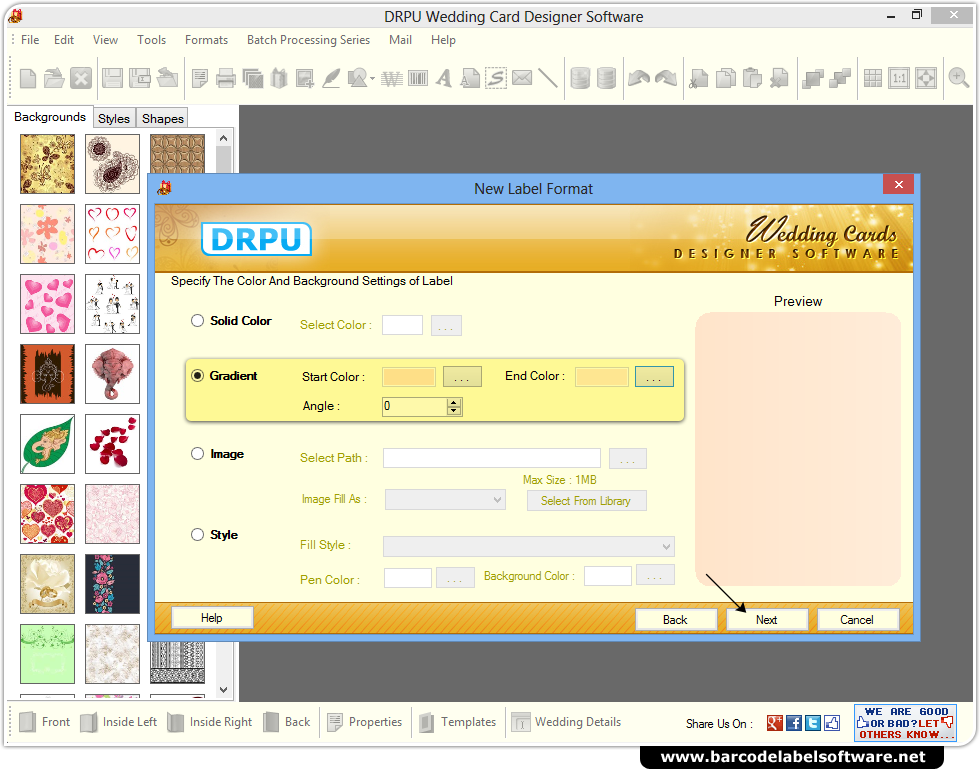Click the Select Path input field
Image resolution: width=980 pixels, height=769 pixels.
point(492,458)
